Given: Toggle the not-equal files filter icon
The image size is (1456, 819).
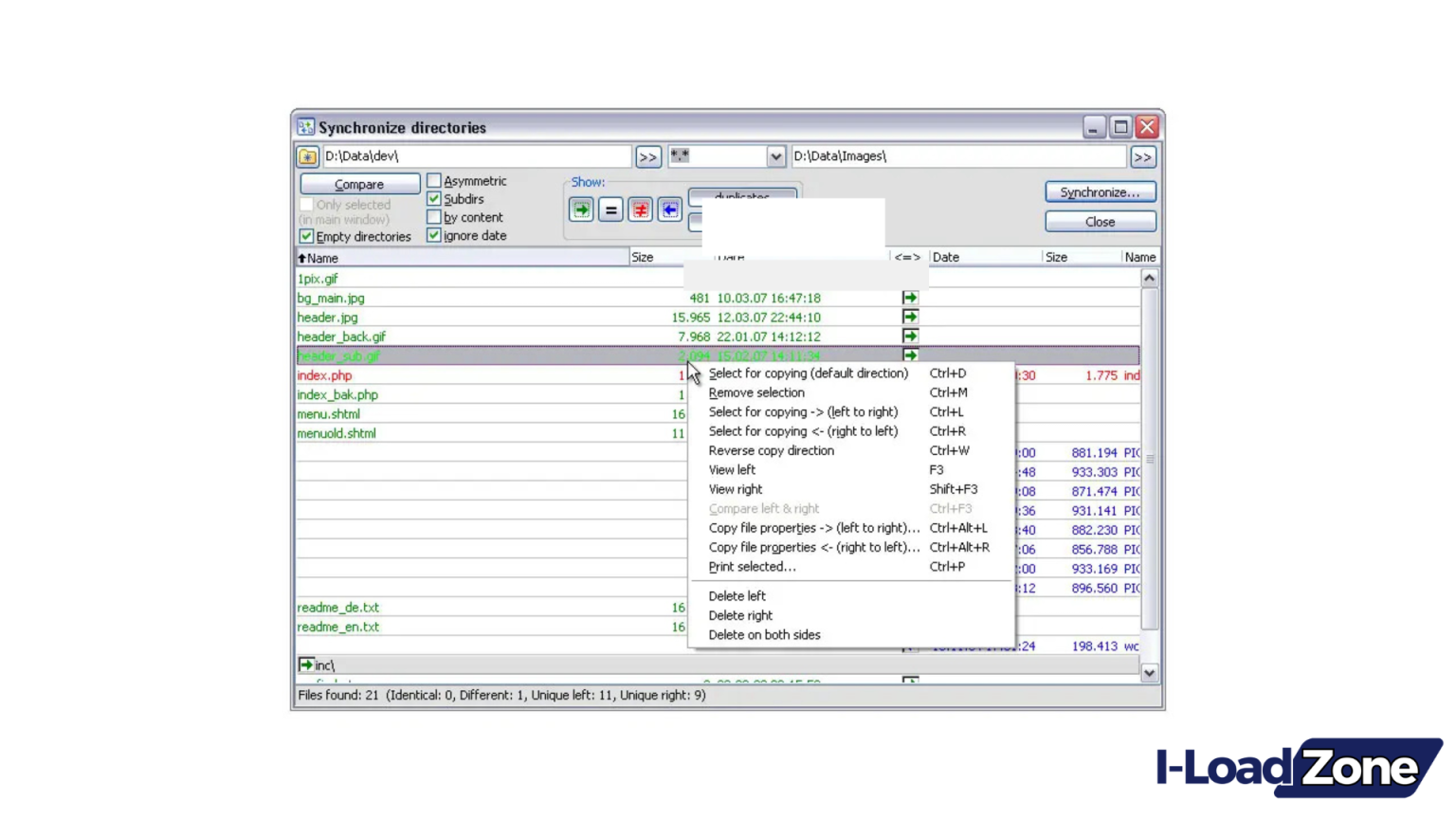Looking at the screenshot, I should click(640, 209).
